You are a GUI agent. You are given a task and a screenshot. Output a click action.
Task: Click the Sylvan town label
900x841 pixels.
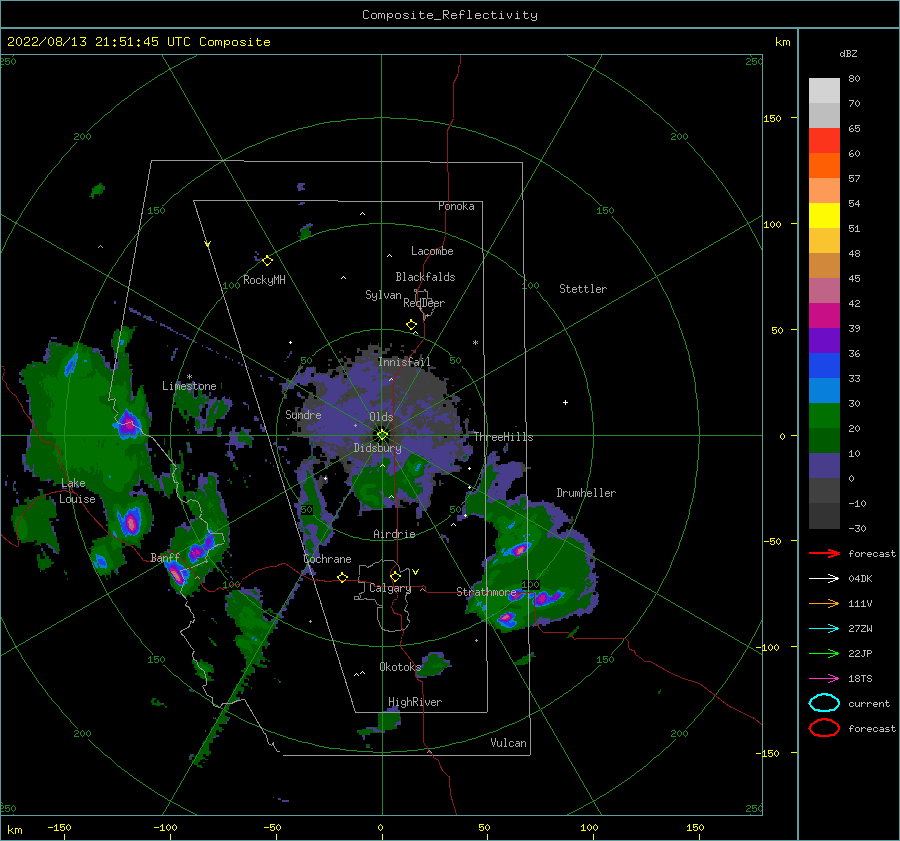coord(383,295)
